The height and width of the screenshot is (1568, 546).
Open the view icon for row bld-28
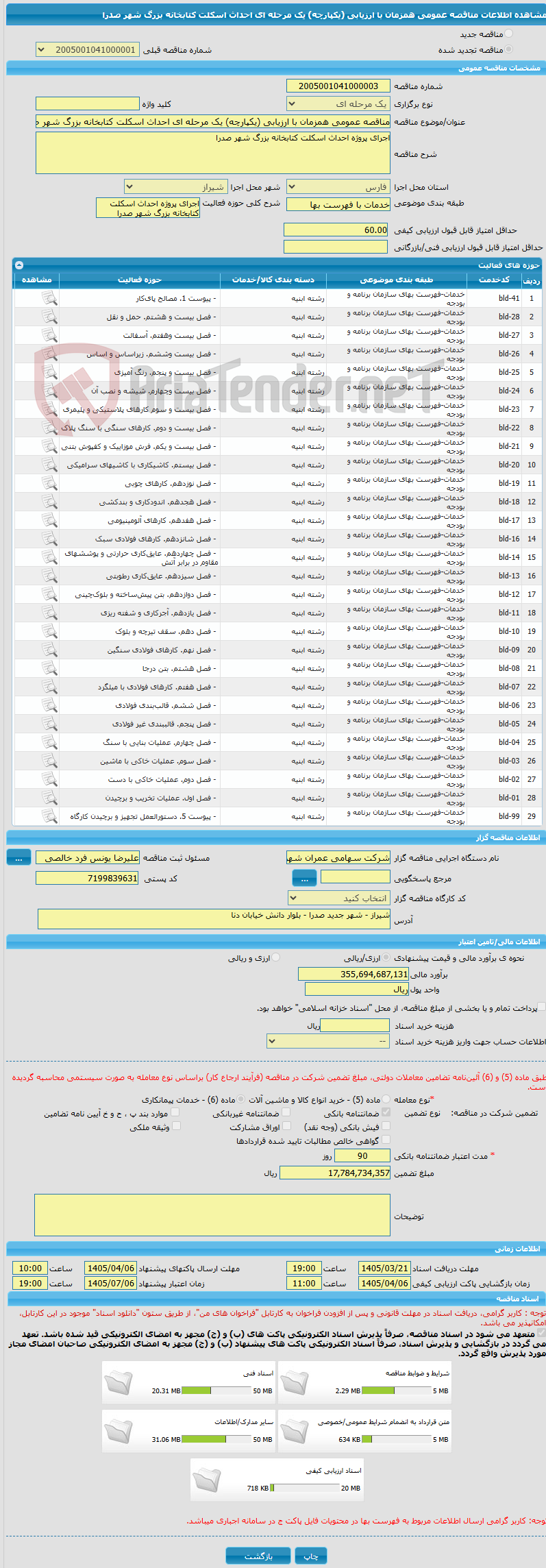click(49, 317)
